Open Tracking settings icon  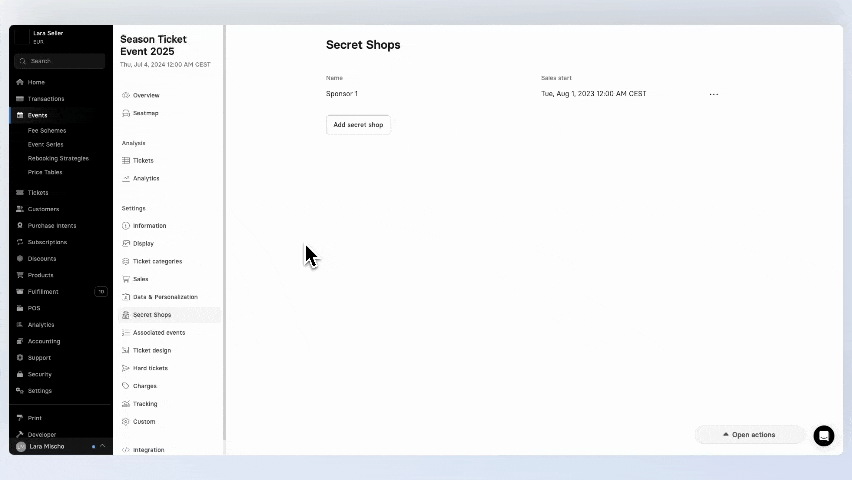pos(126,404)
